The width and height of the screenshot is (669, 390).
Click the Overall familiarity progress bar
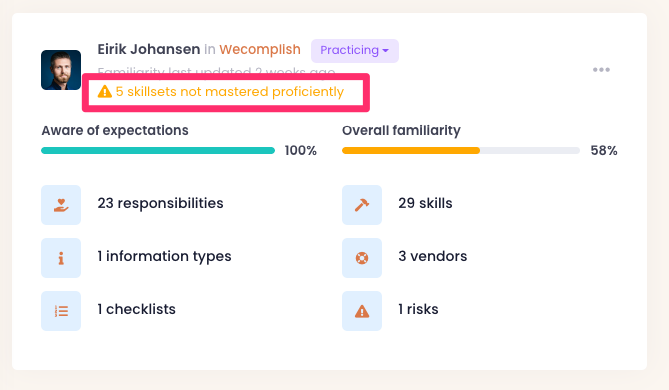(461, 150)
